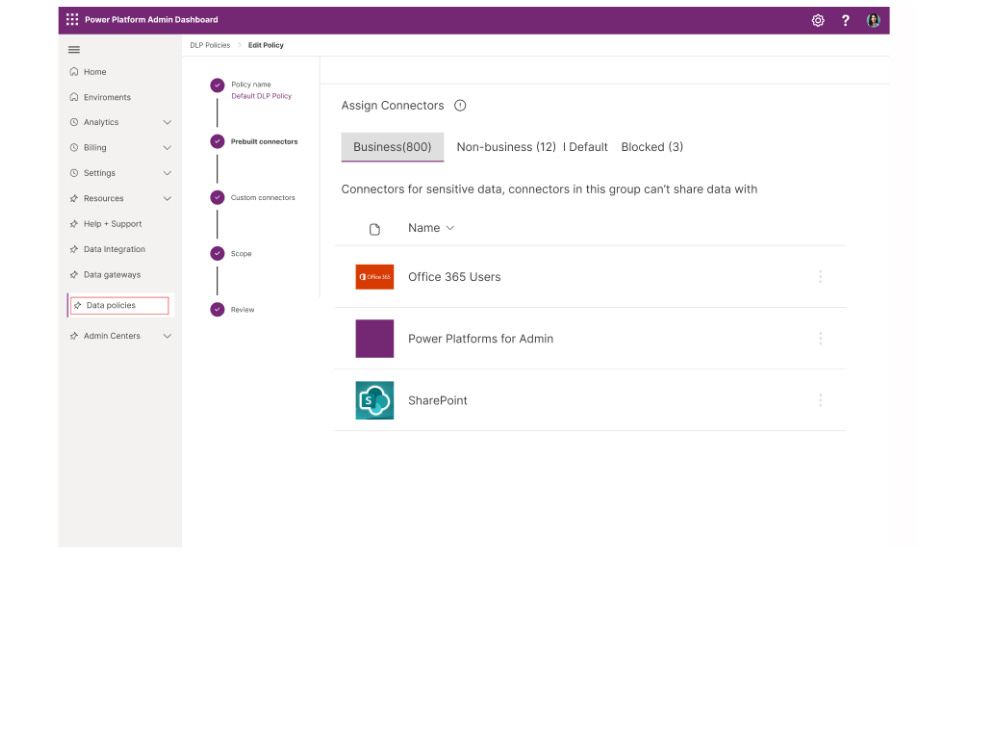Screen dimensions: 1000x750
Task: Open settings gear in header
Action: coord(818,20)
